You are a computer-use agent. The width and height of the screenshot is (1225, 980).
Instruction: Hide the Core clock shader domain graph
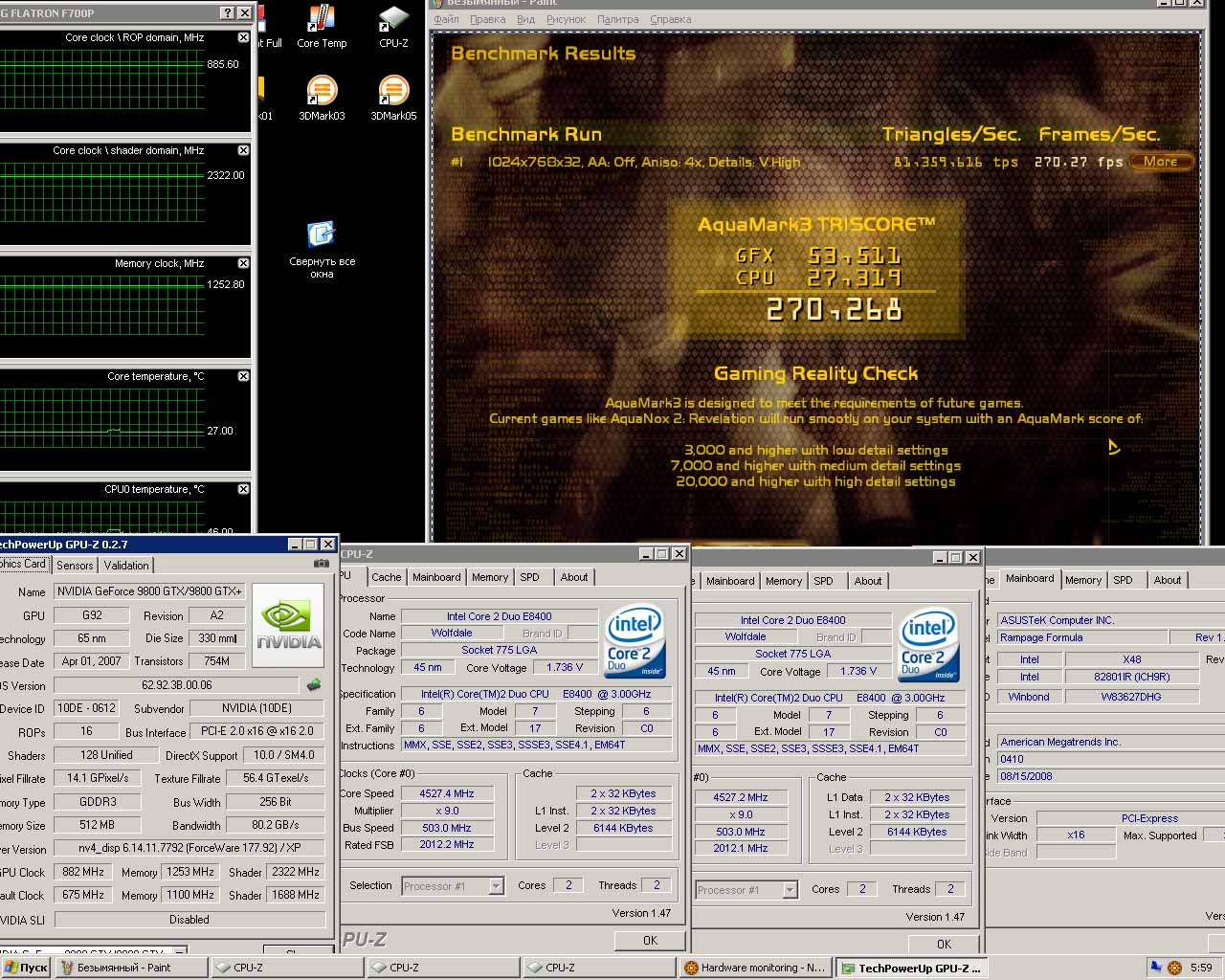(243, 150)
